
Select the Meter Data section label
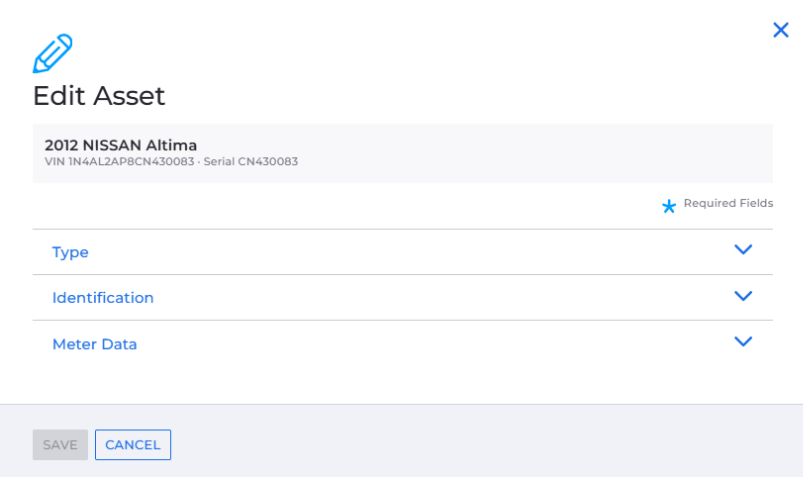(x=95, y=344)
